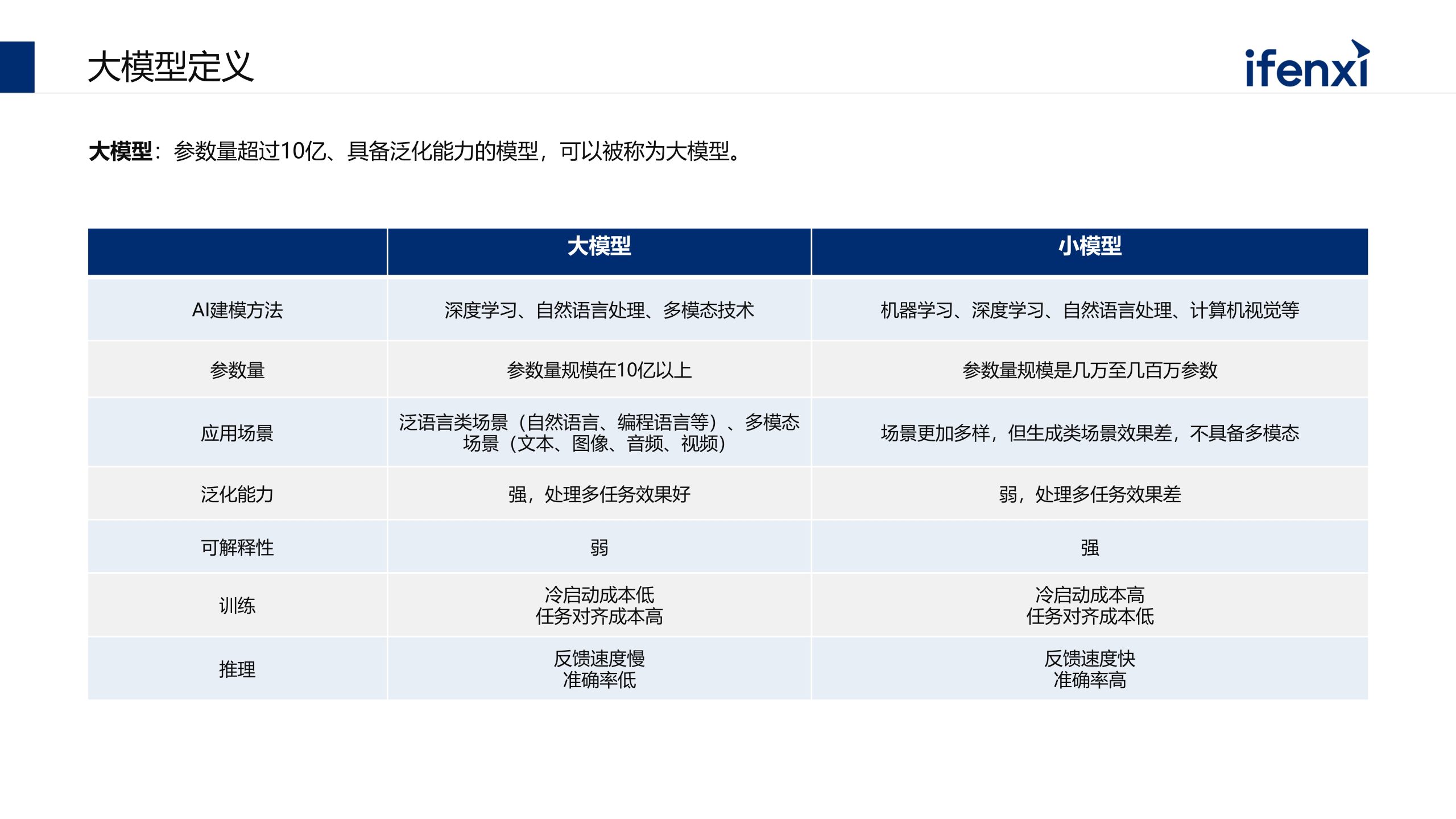This screenshot has height=819, width=1456.
Task: Click cell 参数量规模是几万至几百万参数
Action: (x=1090, y=370)
